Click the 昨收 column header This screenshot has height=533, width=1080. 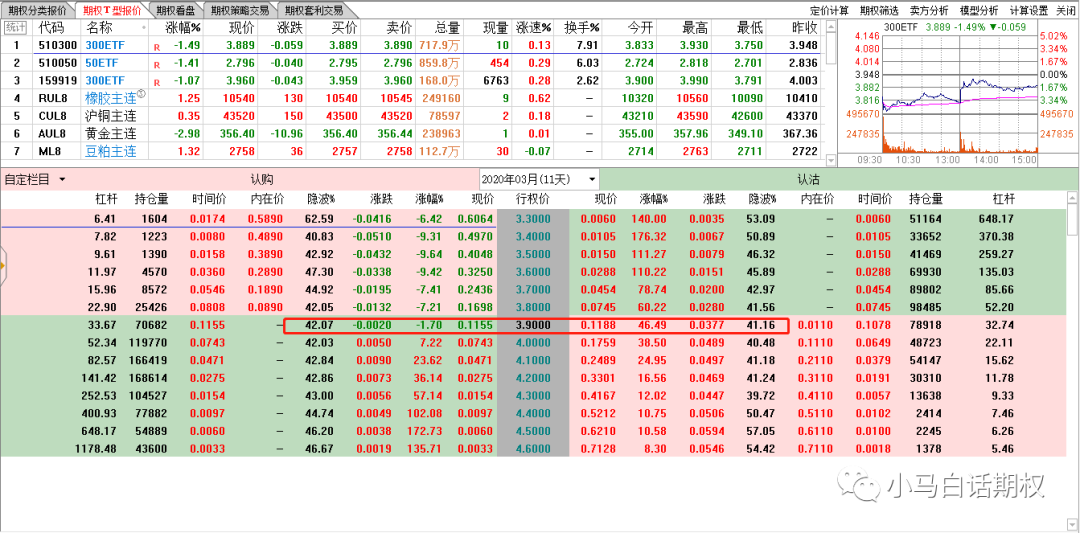coord(805,28)
